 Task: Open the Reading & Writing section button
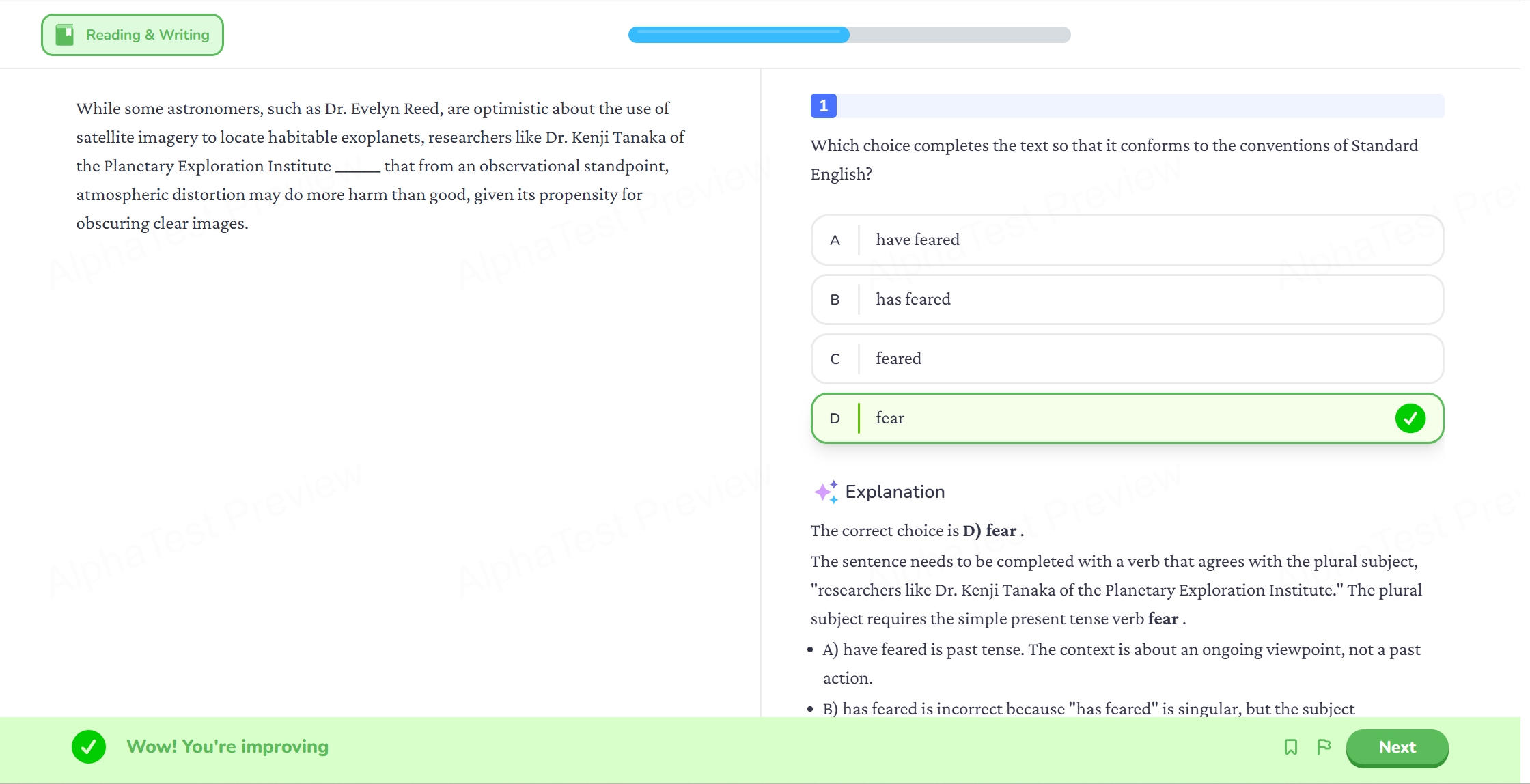[x=133, y=35]
